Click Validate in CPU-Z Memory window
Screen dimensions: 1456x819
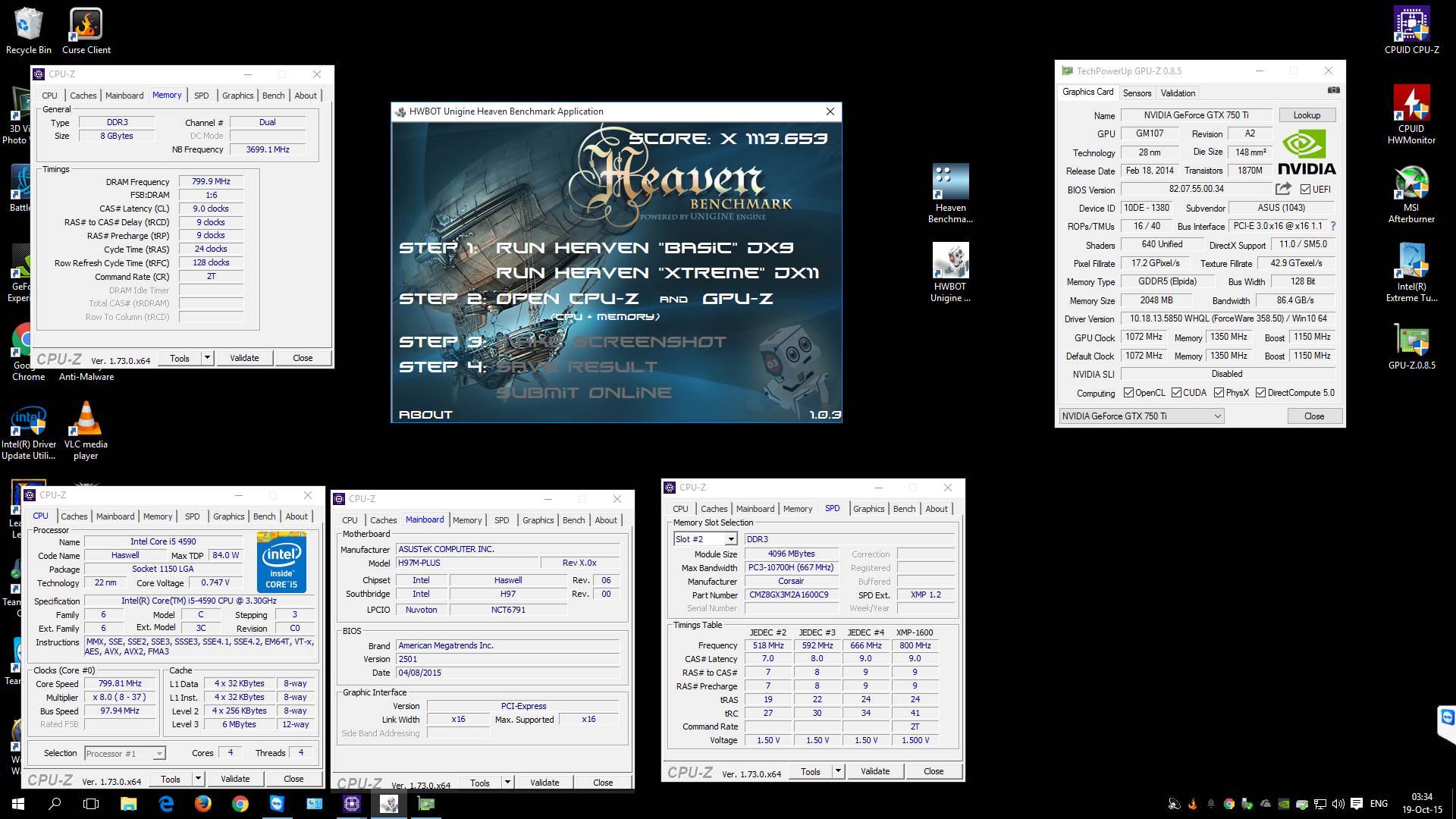coord(244,358)
